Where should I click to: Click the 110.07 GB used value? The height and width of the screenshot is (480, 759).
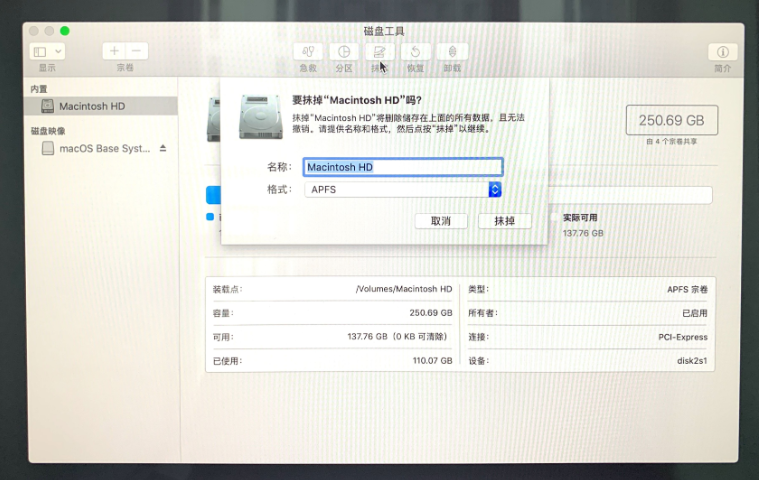[432, 360]
